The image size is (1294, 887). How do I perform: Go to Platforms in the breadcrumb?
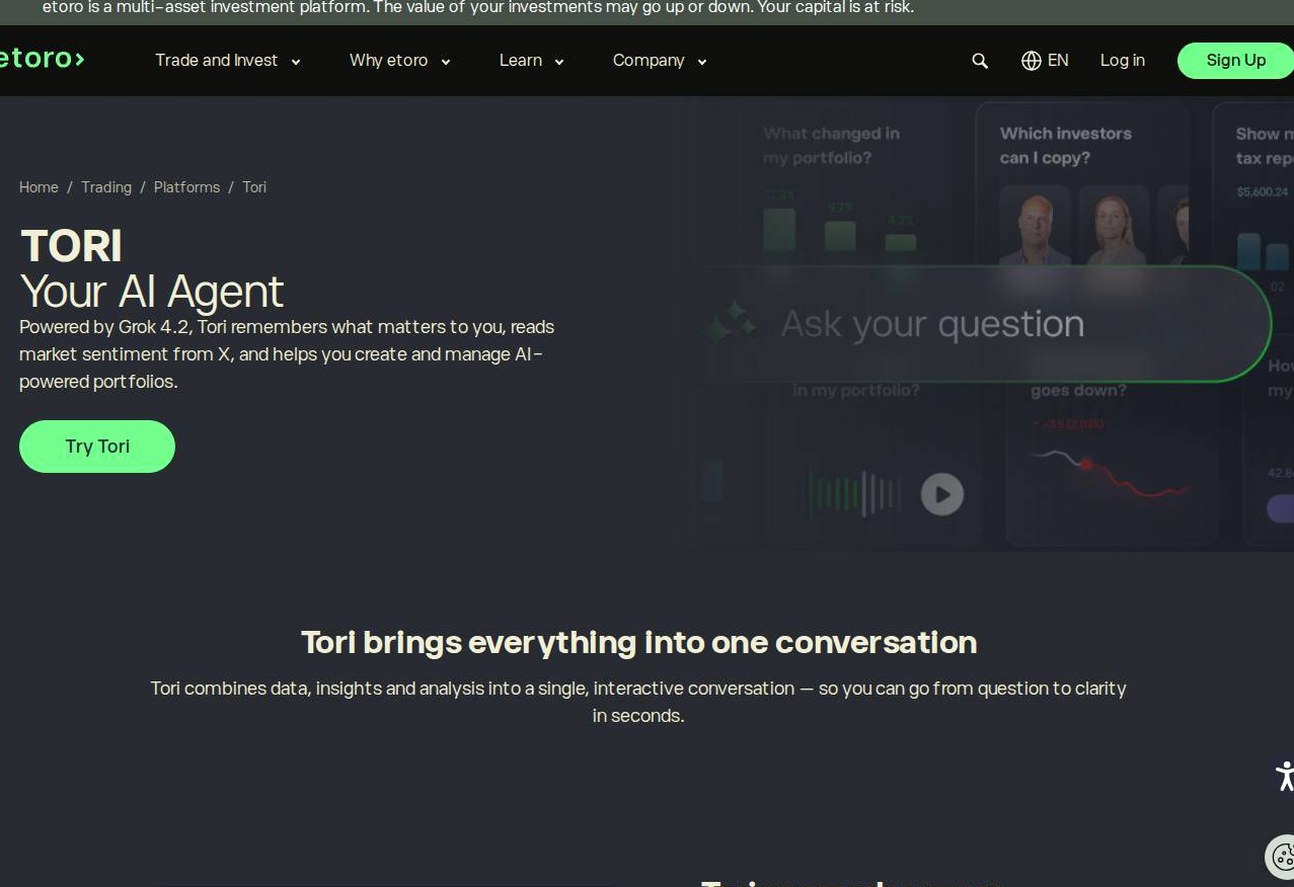187,187
